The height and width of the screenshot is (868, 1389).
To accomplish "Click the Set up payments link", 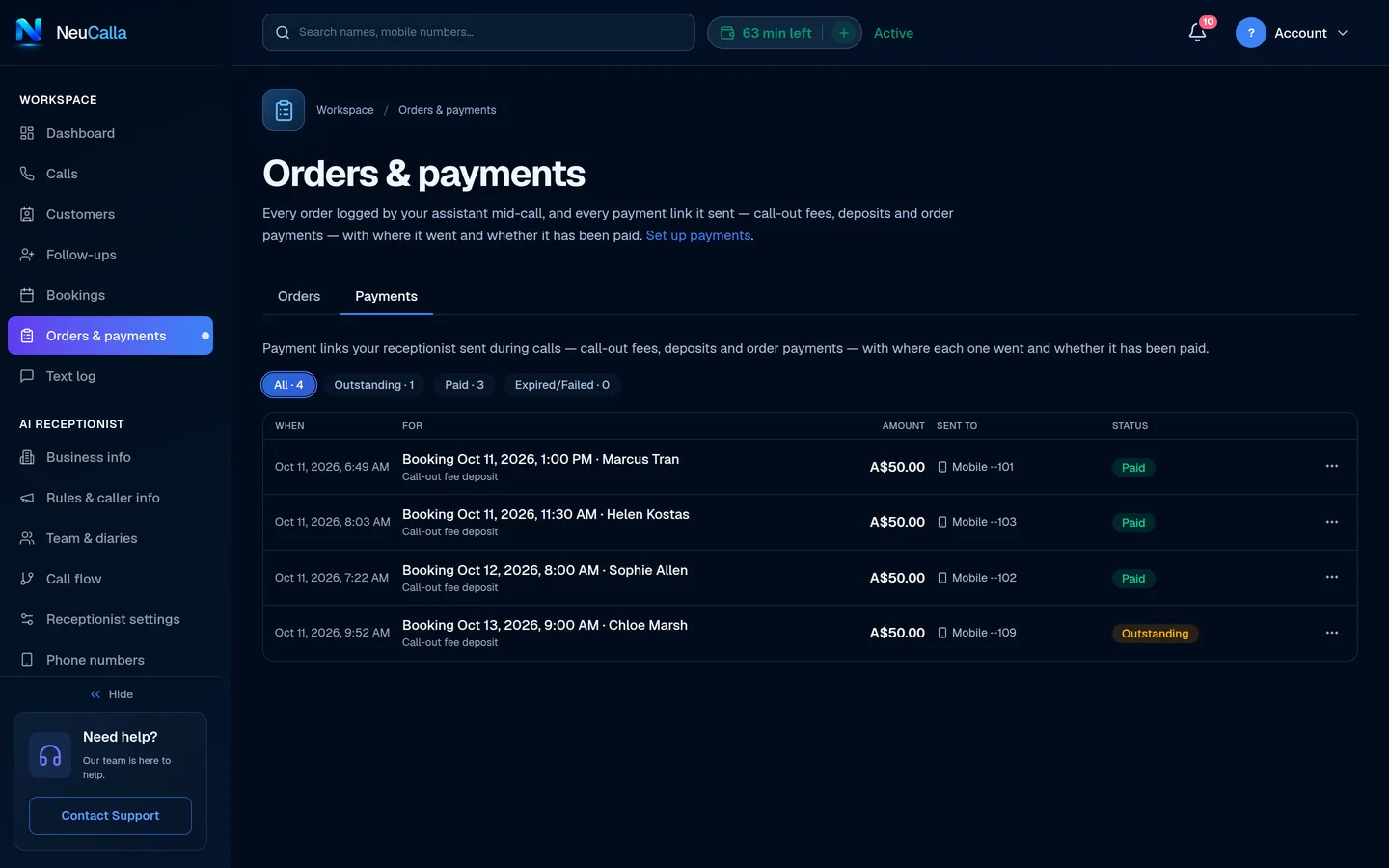I will [x=698, y=235].
